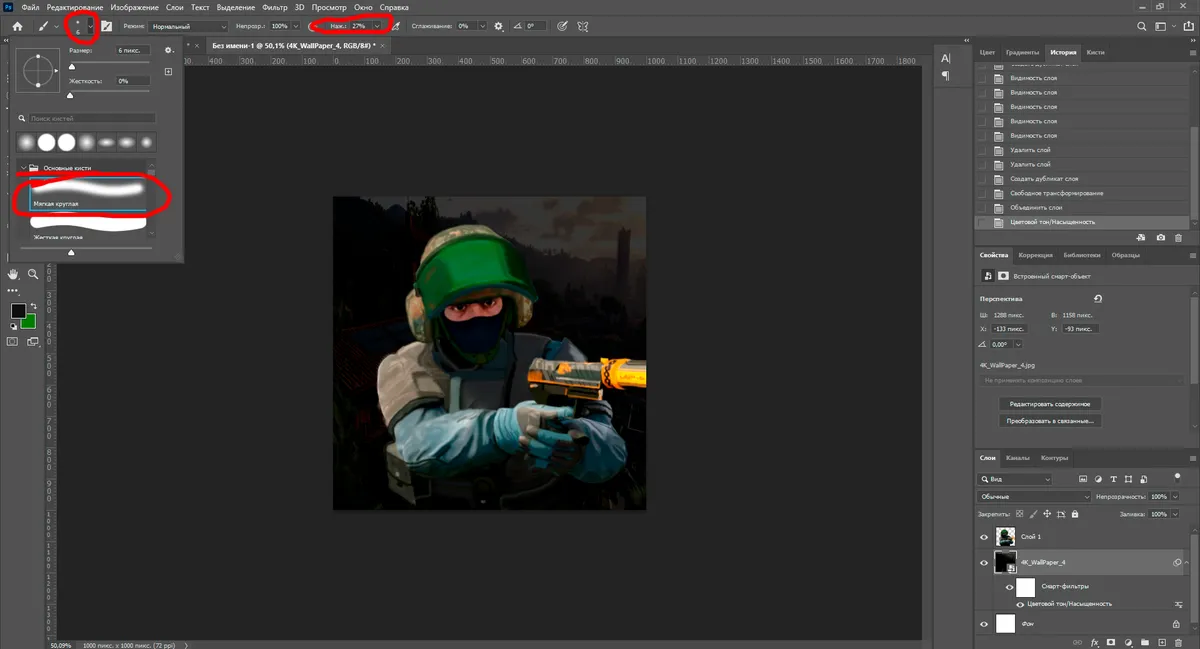Open the Режим blending mode dropdown

coord(189,26)
